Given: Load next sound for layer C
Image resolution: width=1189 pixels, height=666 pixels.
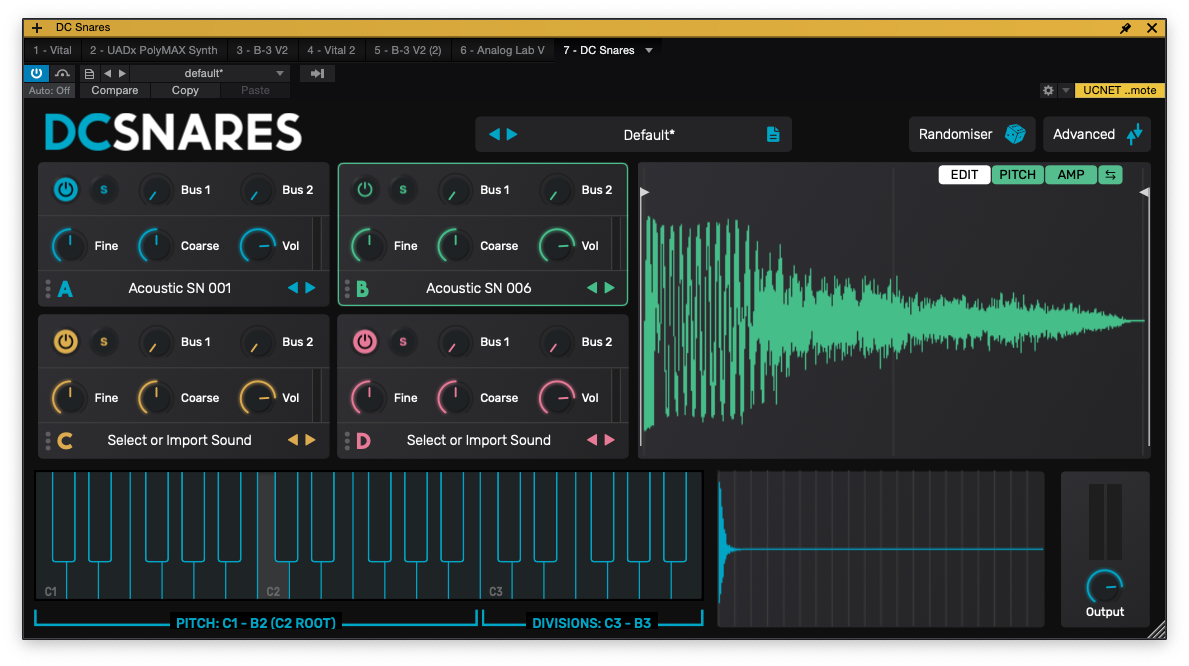Looking at the screenshot, I should pyautogui.click(x=310, y=439).
